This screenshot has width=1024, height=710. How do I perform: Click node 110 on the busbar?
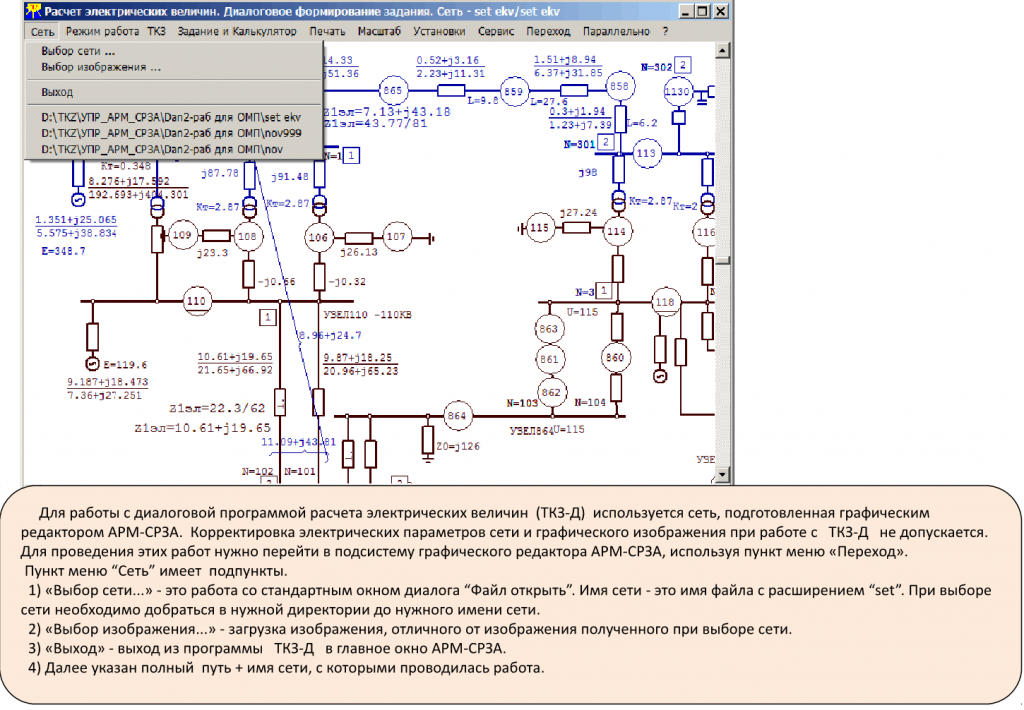click(x=196, y=300)
